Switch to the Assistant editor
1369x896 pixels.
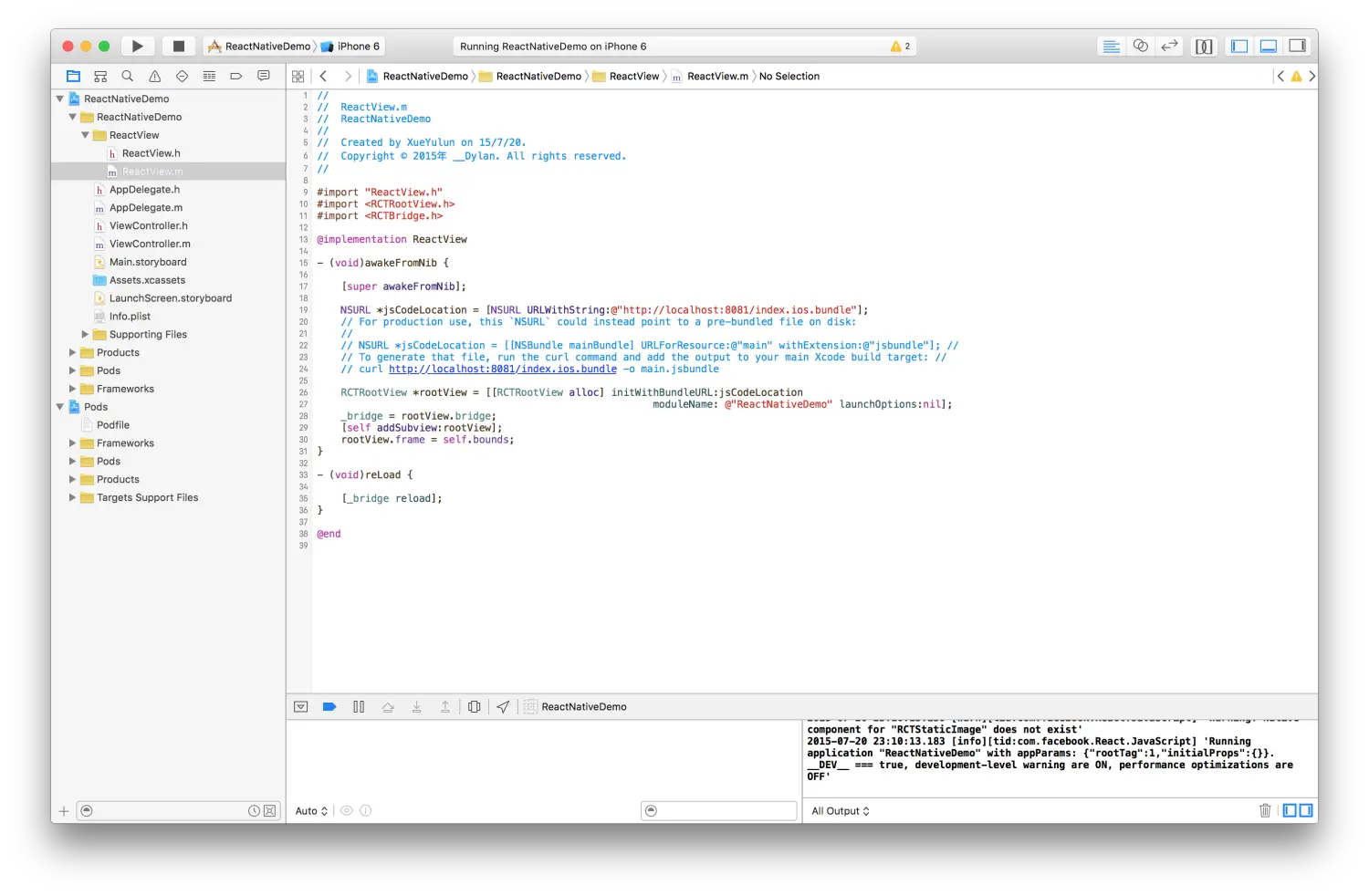[x=1141, y=47]
